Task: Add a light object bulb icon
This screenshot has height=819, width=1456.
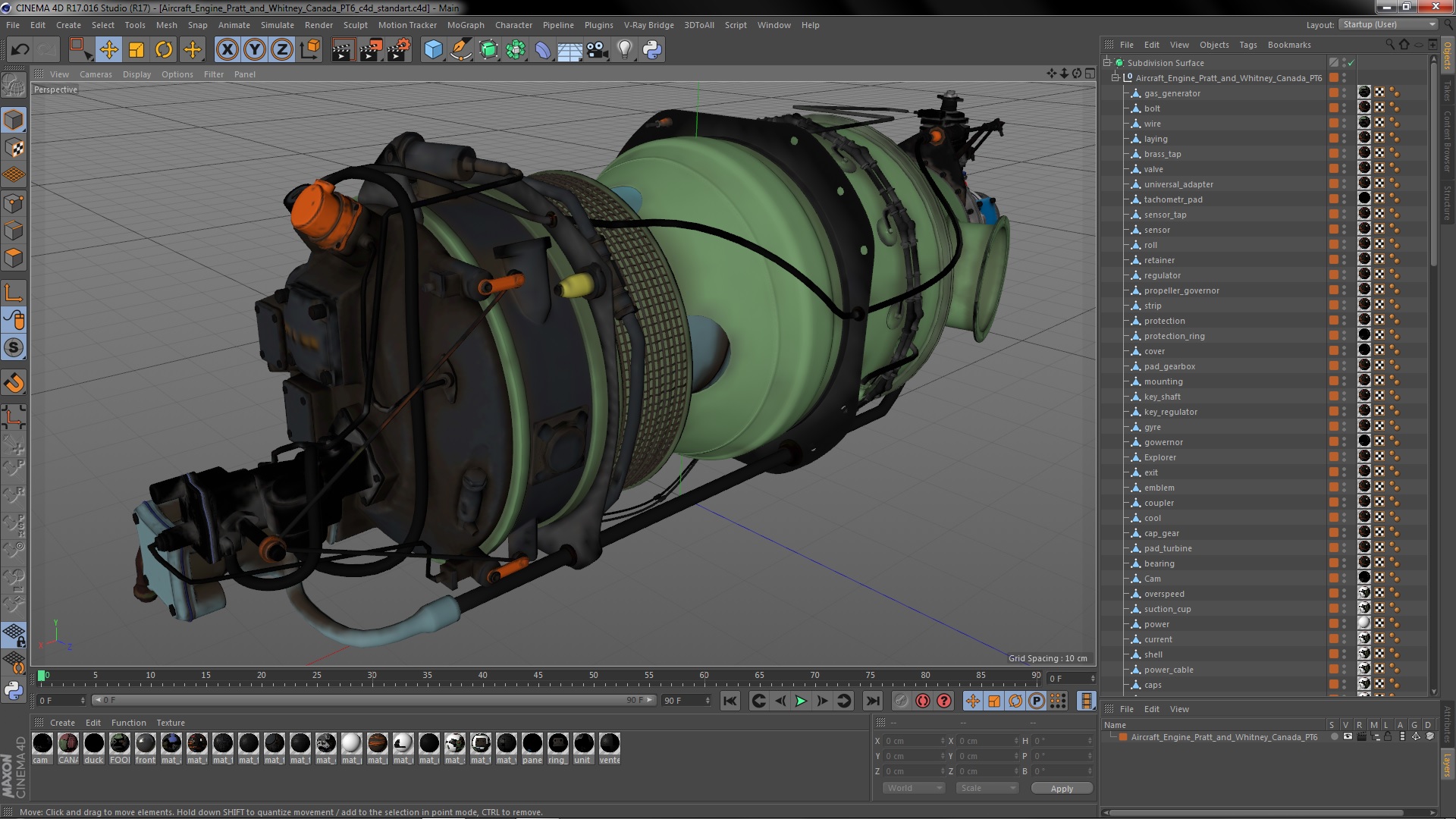Action: click(x=624, y=50)
